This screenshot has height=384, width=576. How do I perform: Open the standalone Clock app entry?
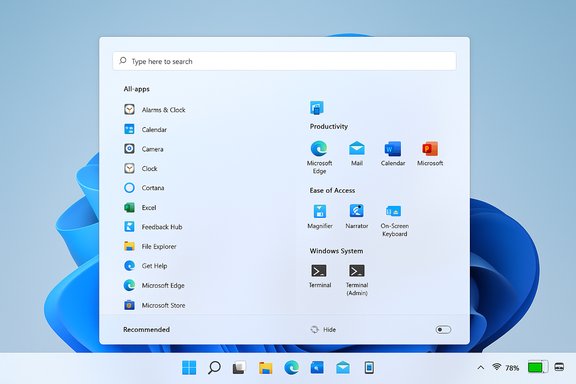tap(141, 168)
